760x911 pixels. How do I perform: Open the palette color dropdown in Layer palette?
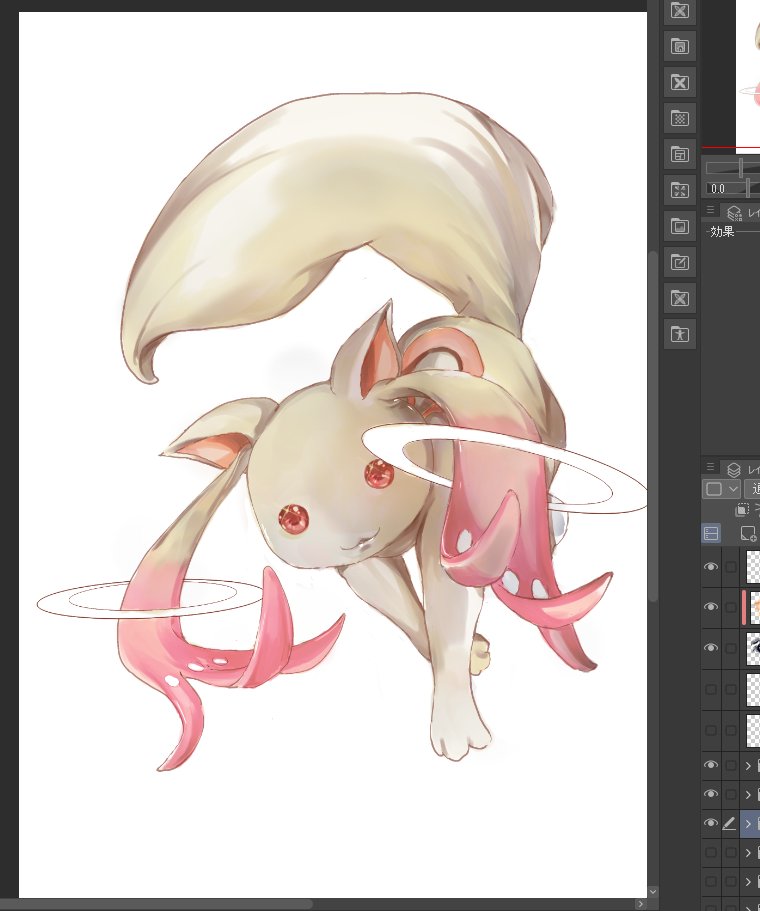click(721, 489)
